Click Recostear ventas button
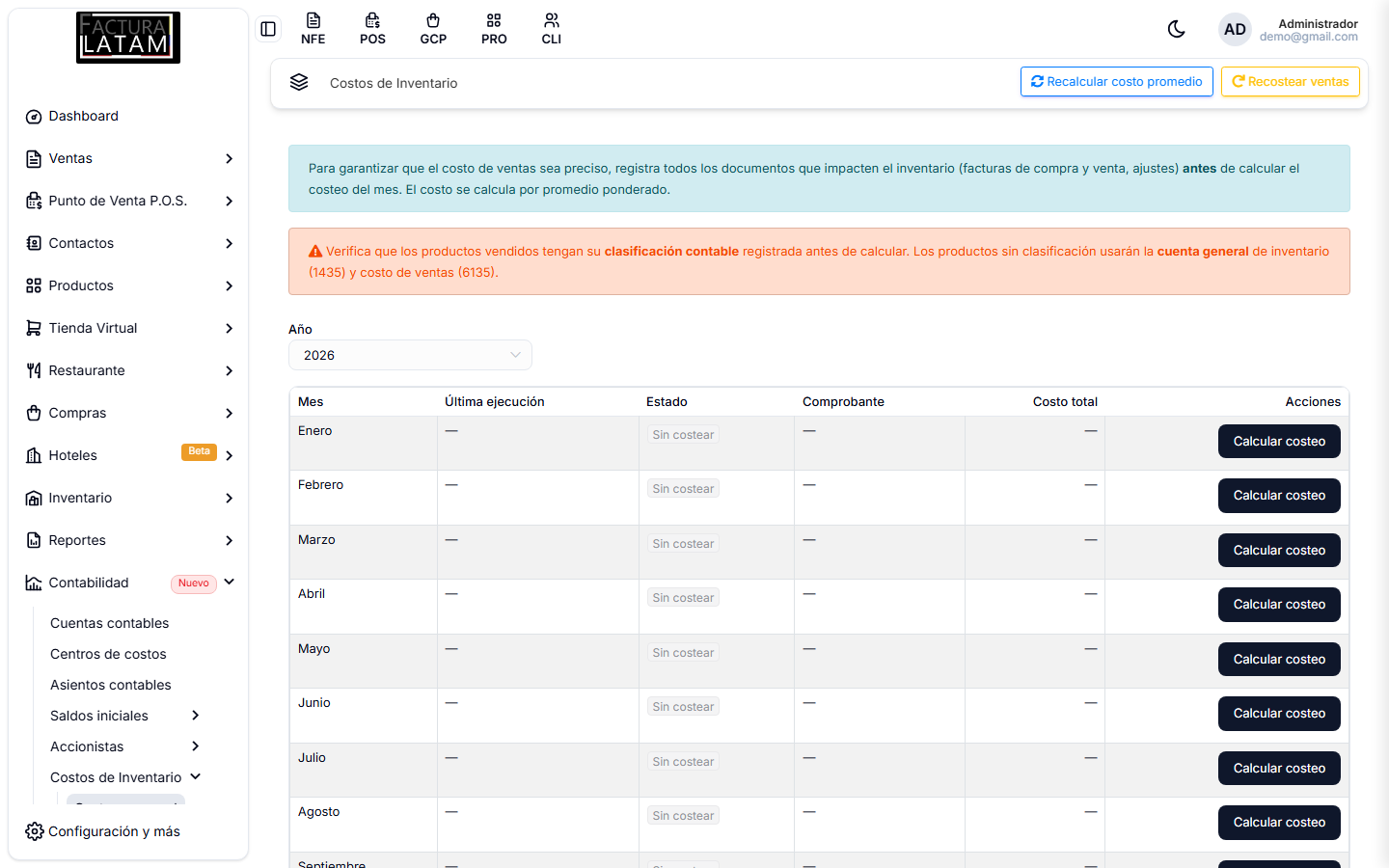The height and width of the screenshot is (868, 1389). point(1291,82)
